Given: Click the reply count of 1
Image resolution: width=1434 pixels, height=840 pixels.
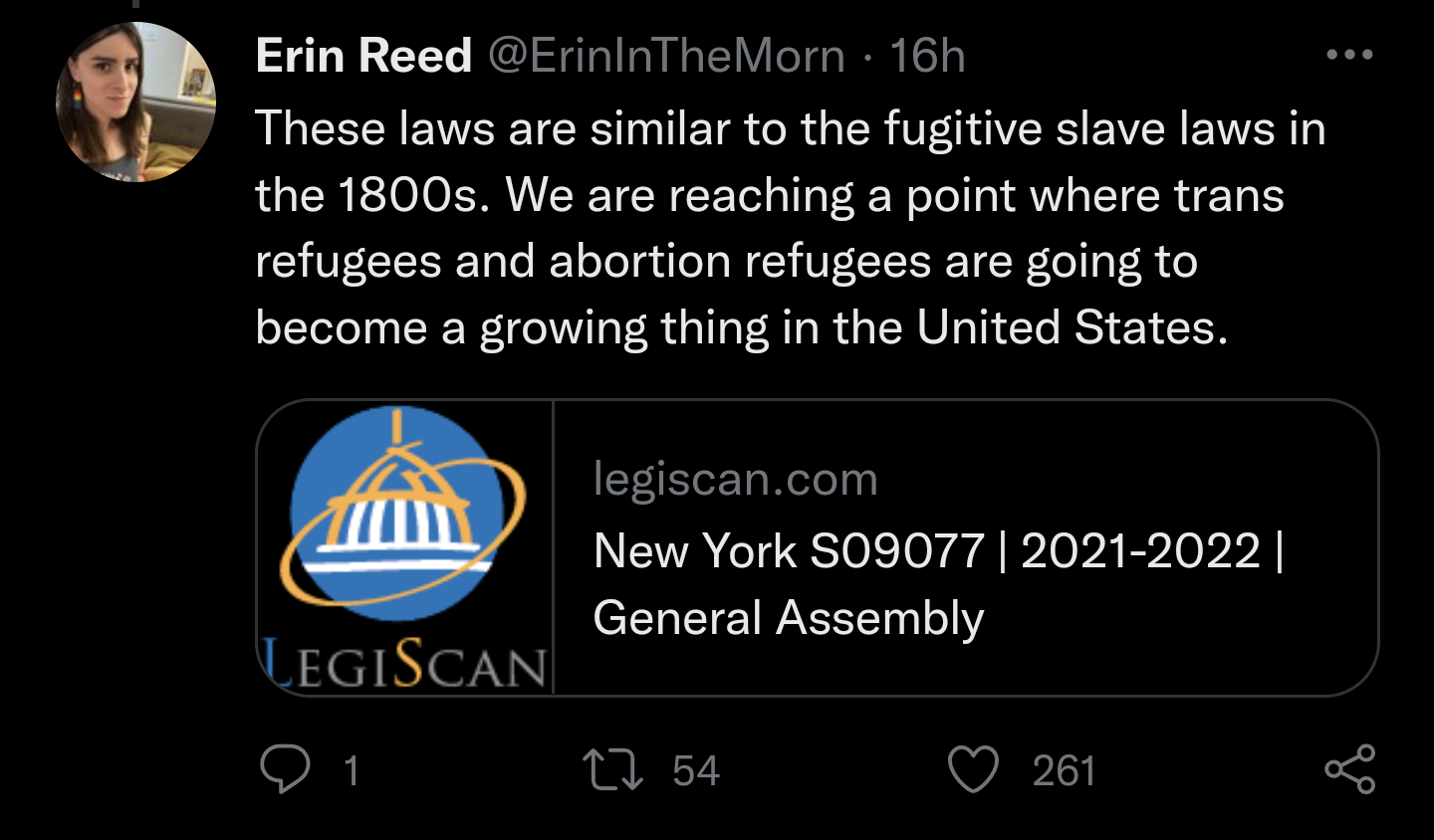Looking at the screenshot, I should click(351, 771).
